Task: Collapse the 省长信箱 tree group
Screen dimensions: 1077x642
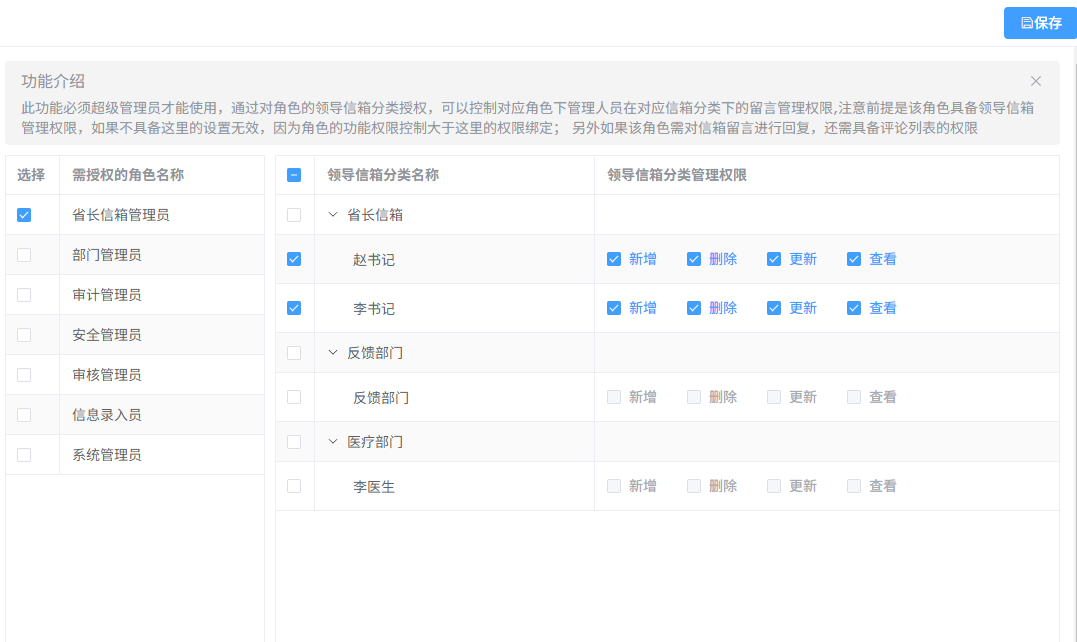Action: (333, 215)
